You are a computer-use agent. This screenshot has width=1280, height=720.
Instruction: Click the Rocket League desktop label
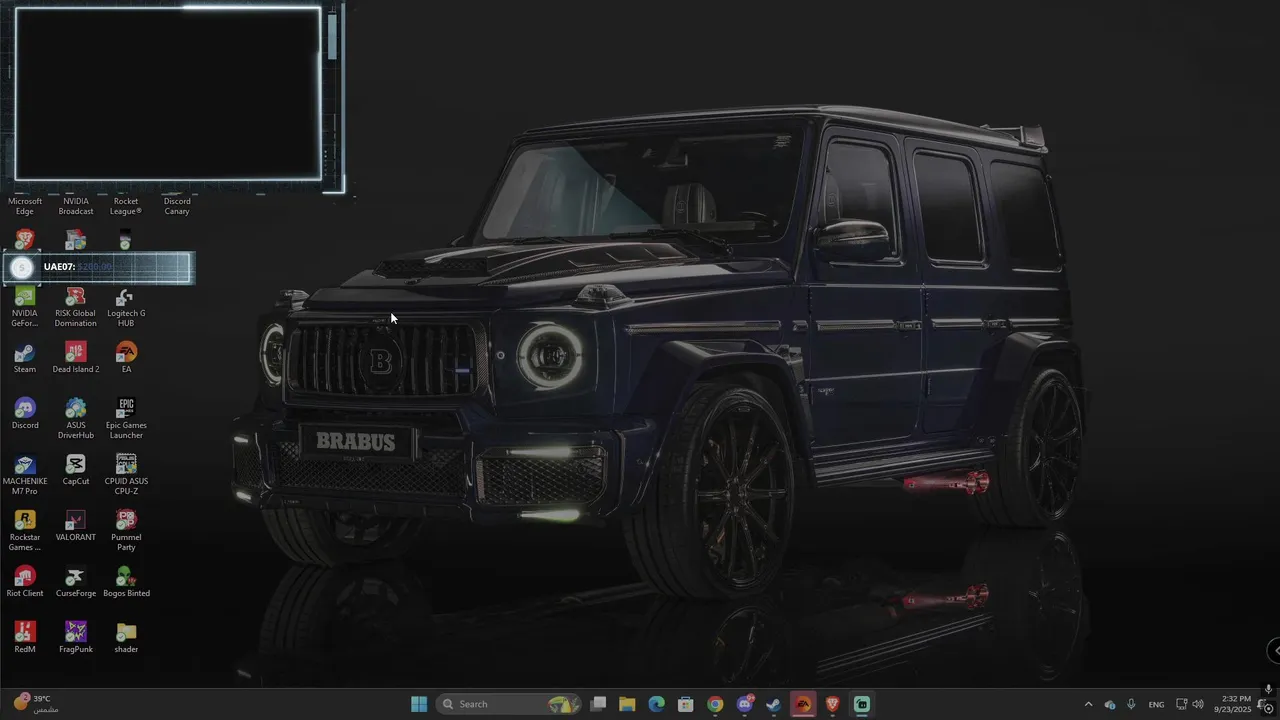coord(126,206)
